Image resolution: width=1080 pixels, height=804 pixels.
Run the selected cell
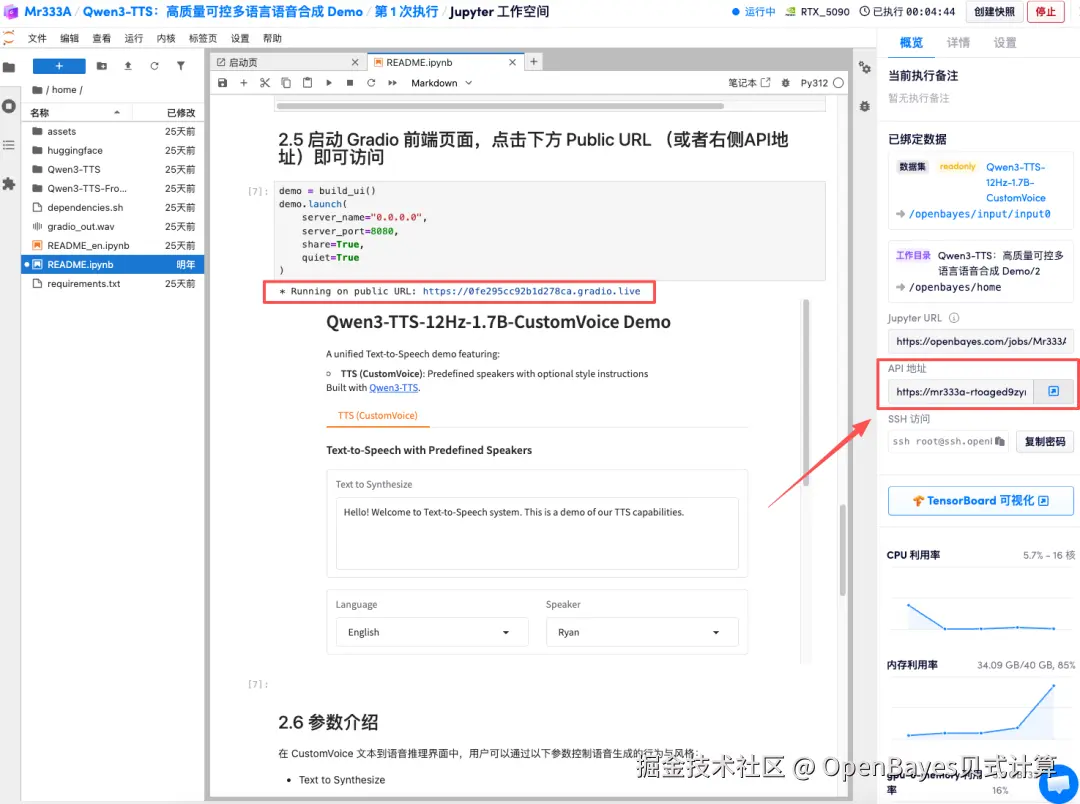[329, 83]
